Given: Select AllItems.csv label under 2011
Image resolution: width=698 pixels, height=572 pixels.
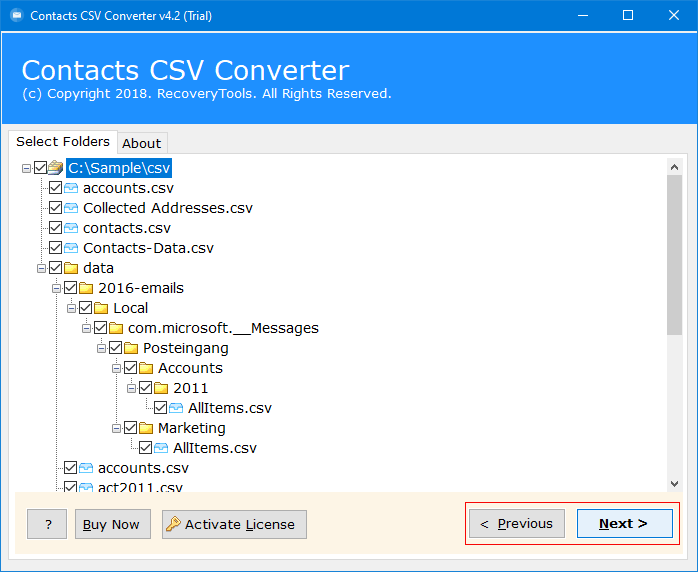Looking at the screenshot, I should [230, 408].
